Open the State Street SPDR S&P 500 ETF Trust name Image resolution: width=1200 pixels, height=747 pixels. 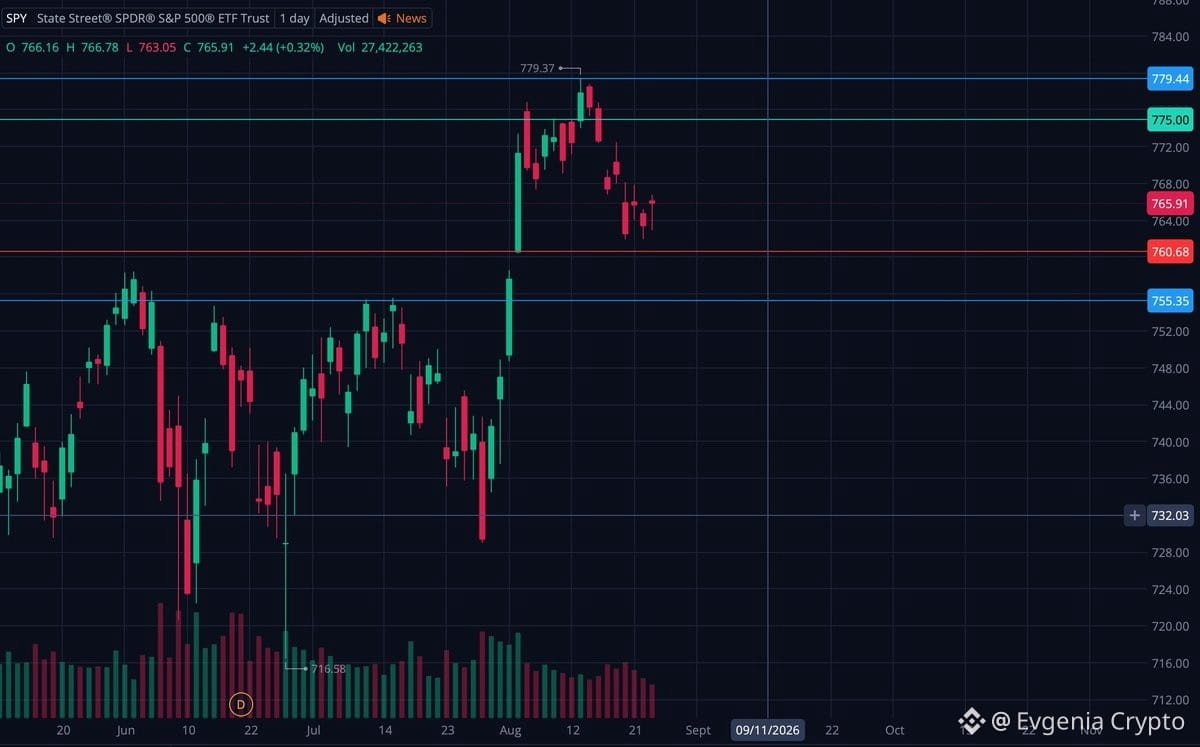click(x=153, y=18)
